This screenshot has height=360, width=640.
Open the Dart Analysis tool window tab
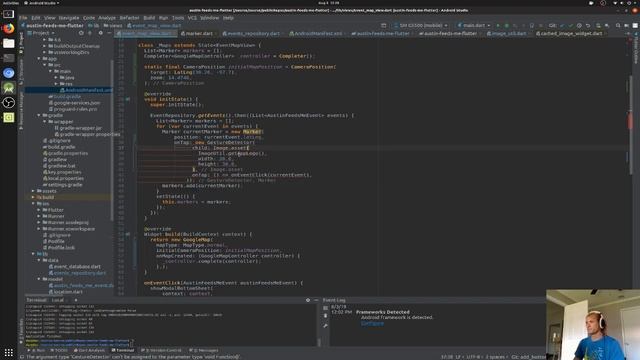[89, 350]
